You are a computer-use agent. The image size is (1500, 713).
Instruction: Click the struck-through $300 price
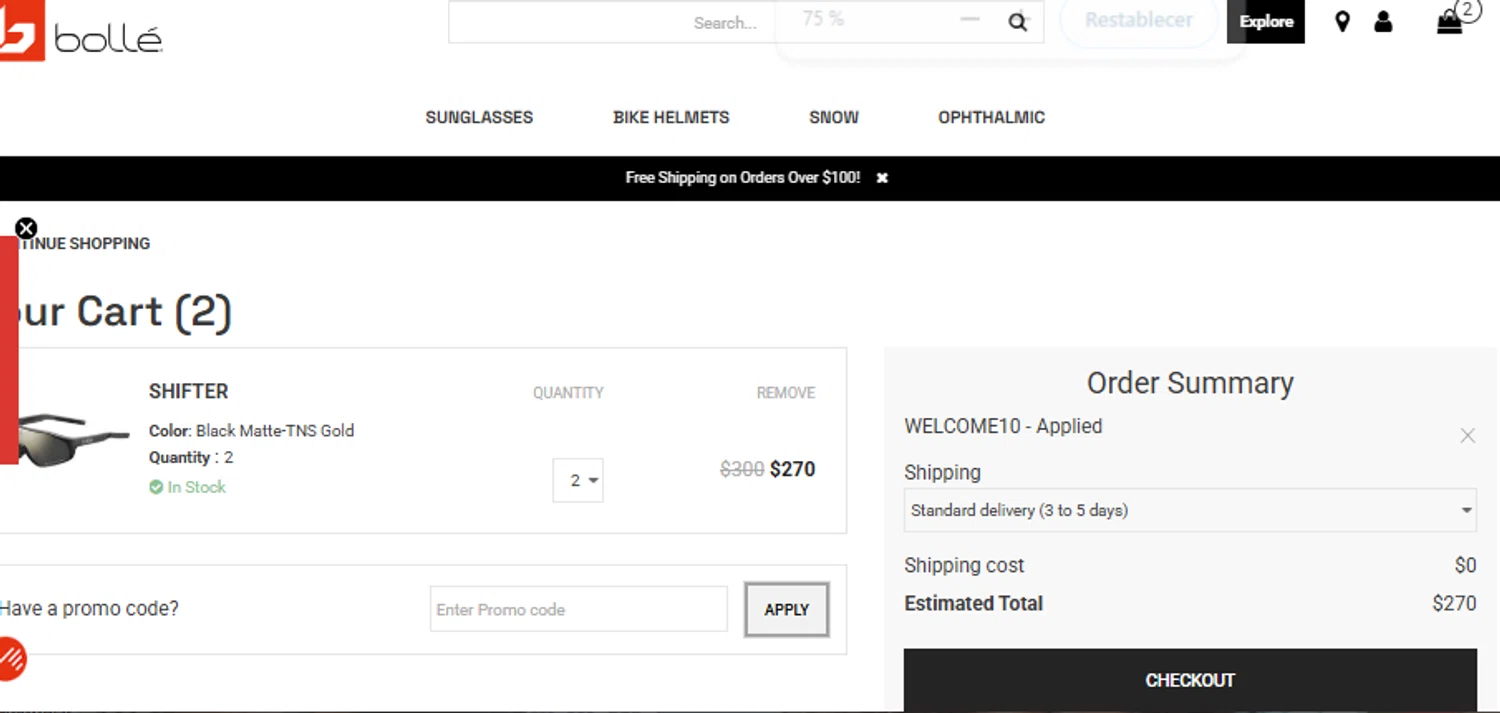tap(742, 469)
